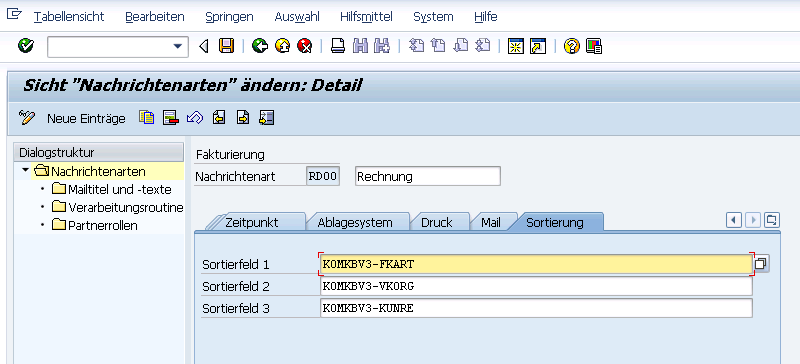Image resolution: width=800 pixels, height=364 pixels.
Task: Click the Dialogstruktur header
Action: [x=99, y=152]
